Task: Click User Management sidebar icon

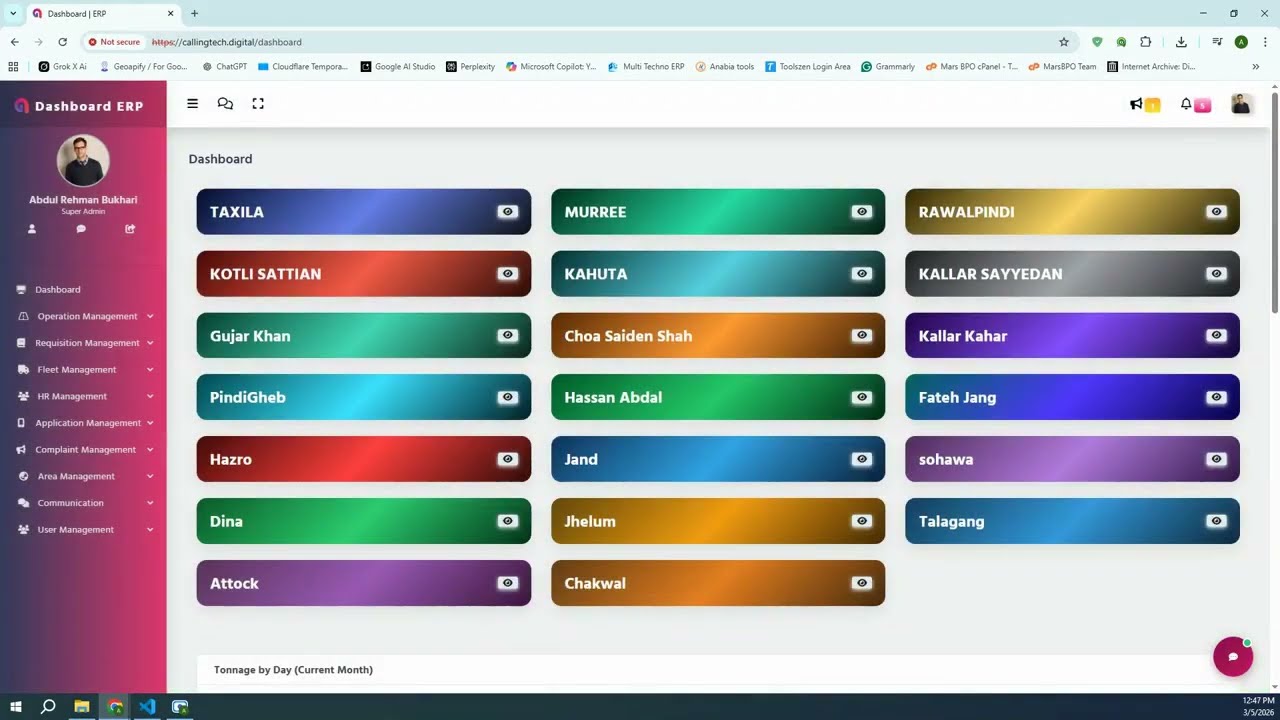Action: pos(23,530)
